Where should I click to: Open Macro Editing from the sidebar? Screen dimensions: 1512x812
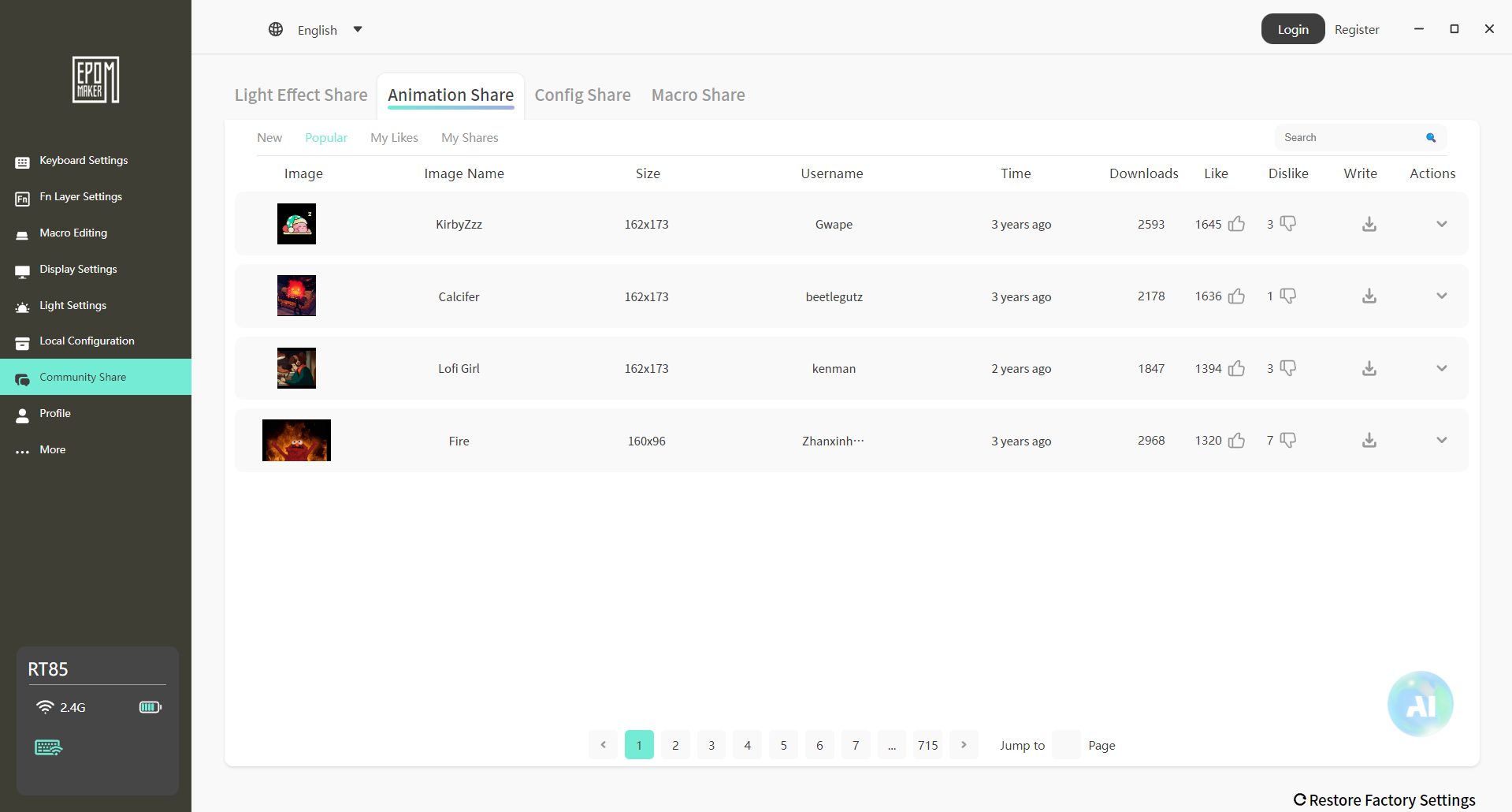click(73, 233)
